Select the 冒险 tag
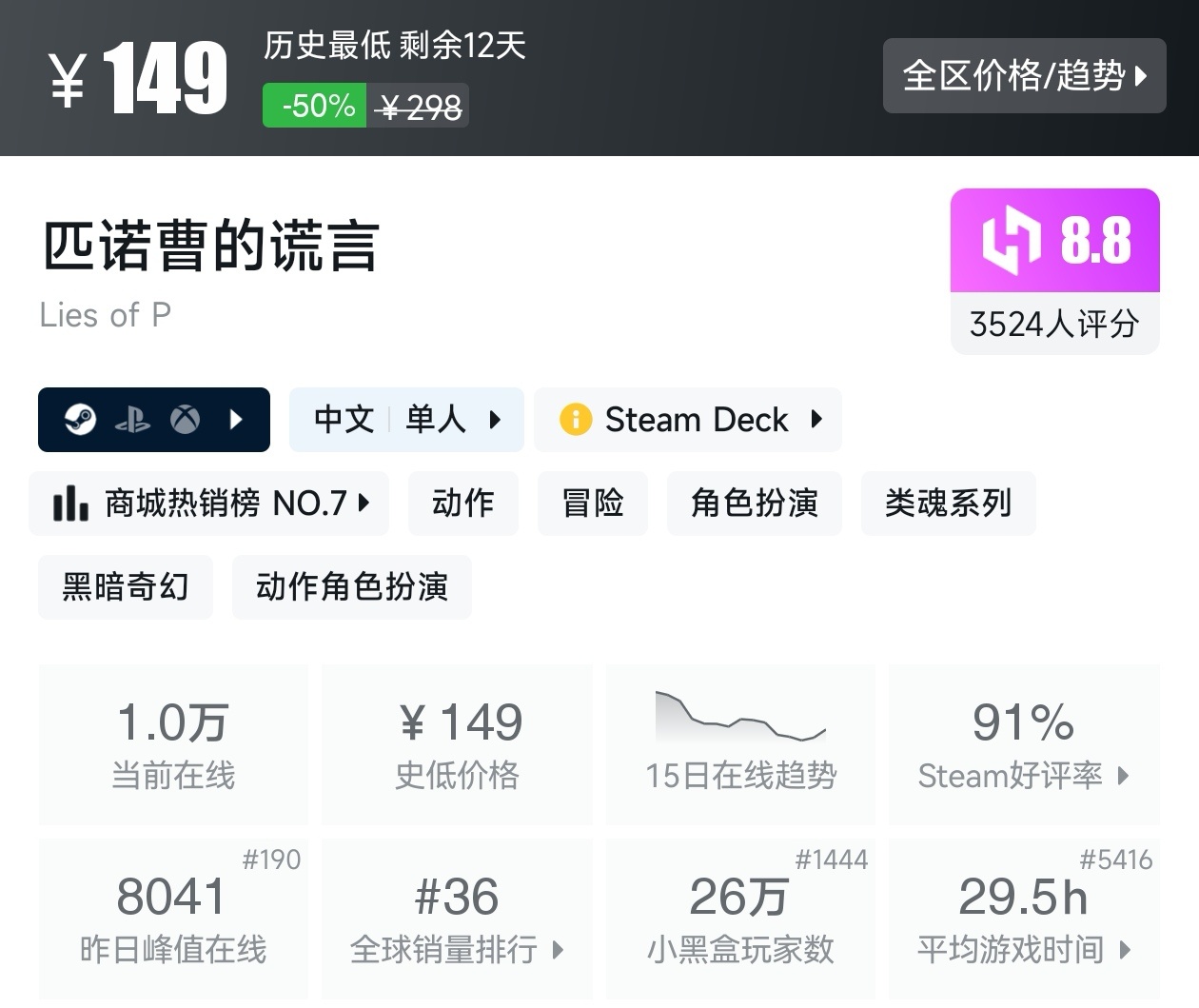Viewport: 1199px width, 1008px height. click(x=593, y=503)
